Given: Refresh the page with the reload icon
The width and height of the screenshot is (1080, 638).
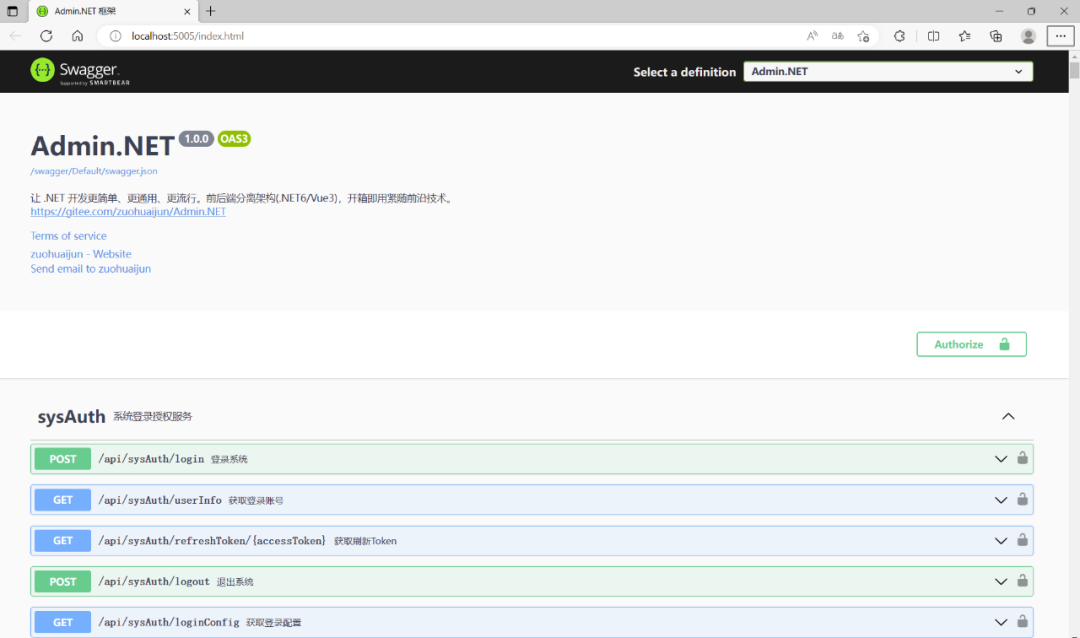Looking at the screenshot, I should (46, 36).
